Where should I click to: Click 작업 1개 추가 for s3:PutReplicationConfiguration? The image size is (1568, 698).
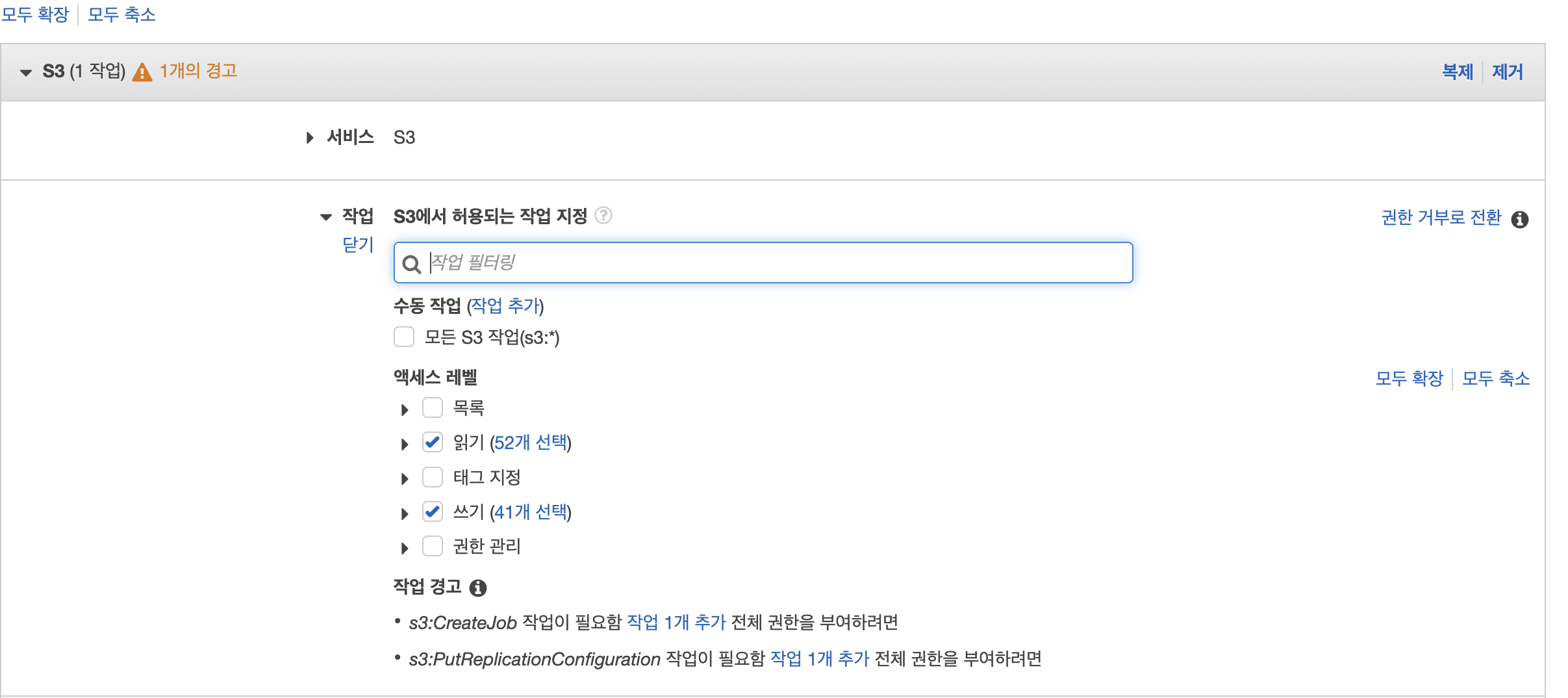(820, 659)
